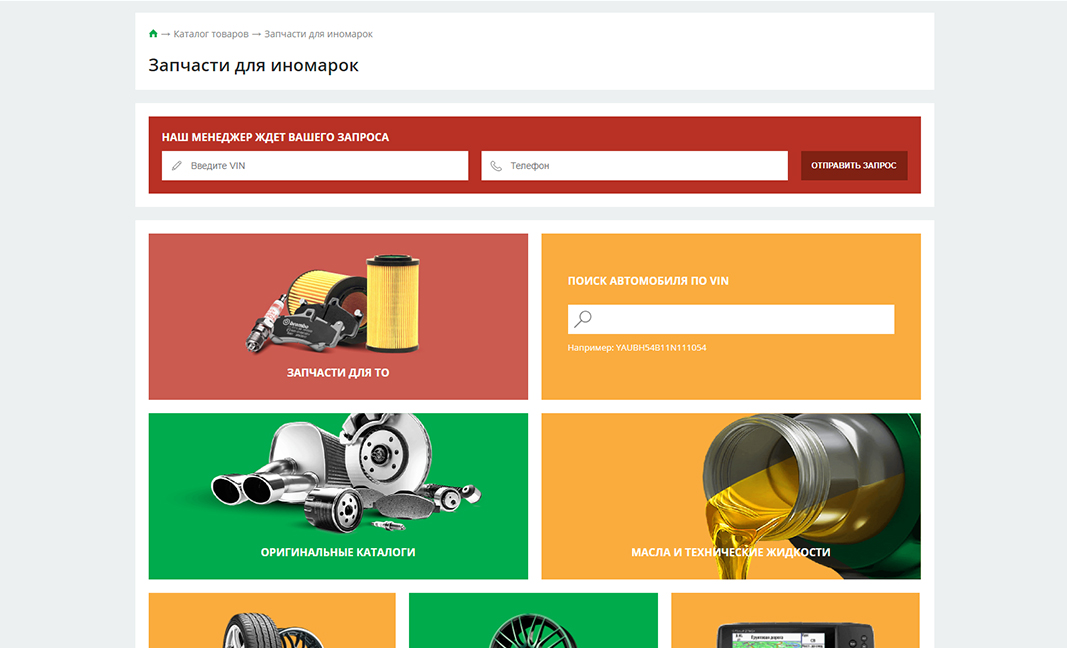Open the tire category tile
This screenshot has height=648, width=1067.
272,620
